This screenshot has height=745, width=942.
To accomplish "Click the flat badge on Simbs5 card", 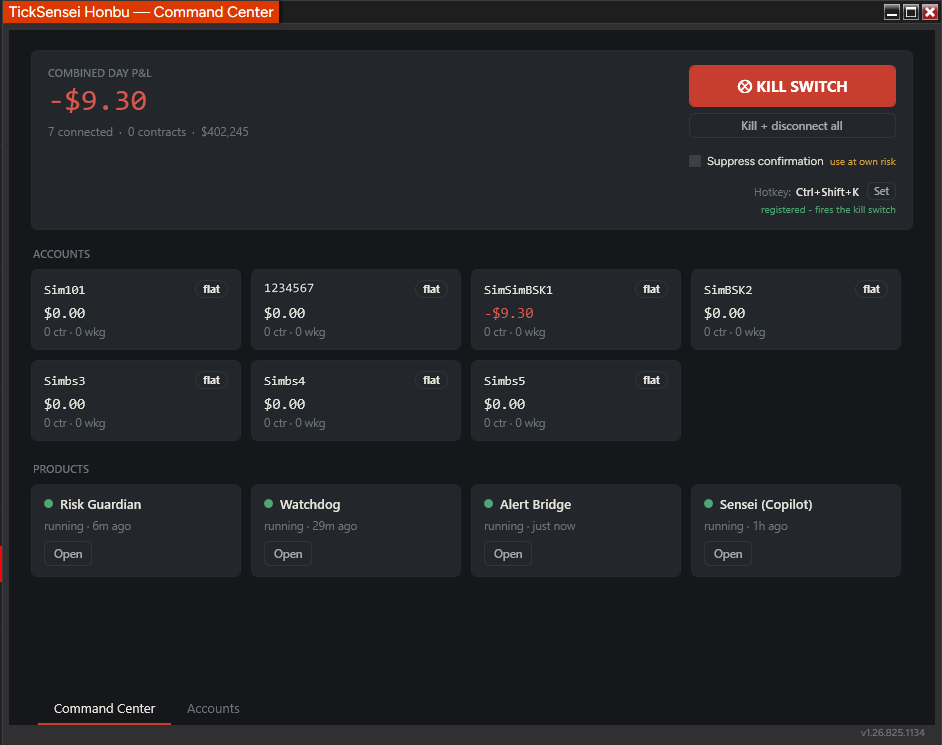I will click(651, 380).
